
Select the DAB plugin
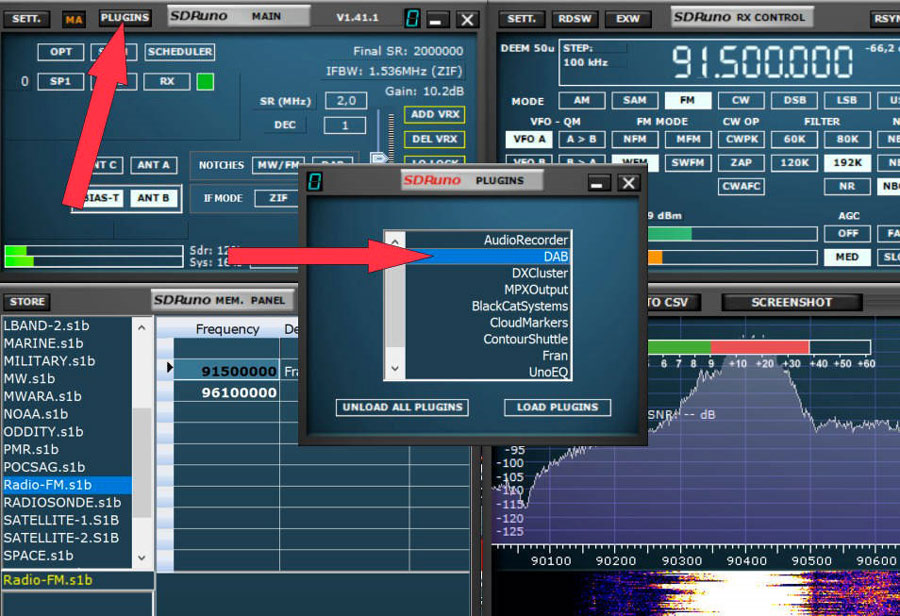pos(488,257)
